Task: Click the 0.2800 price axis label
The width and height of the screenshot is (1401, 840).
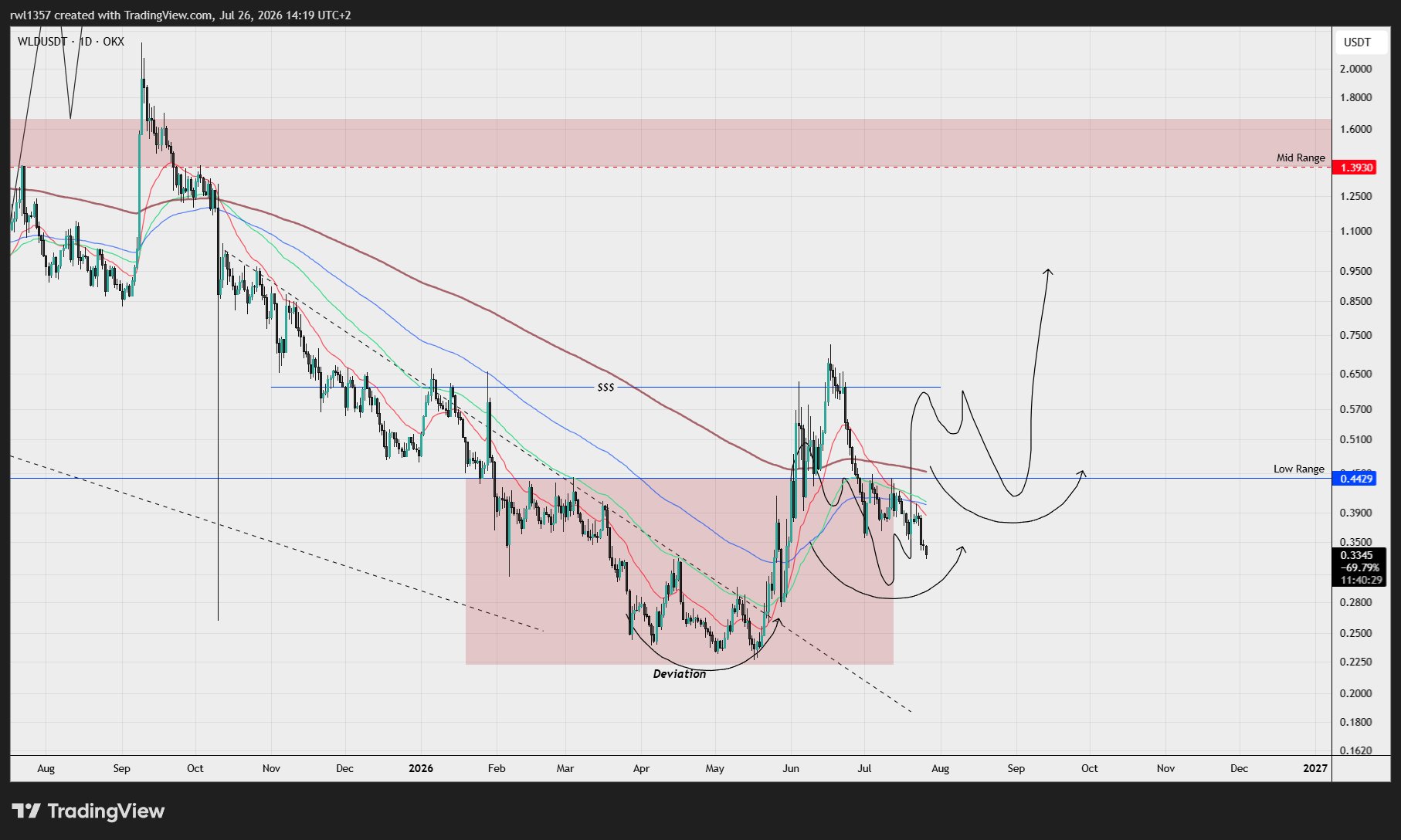Action: pyautogui.click(x=1356, y=602)
